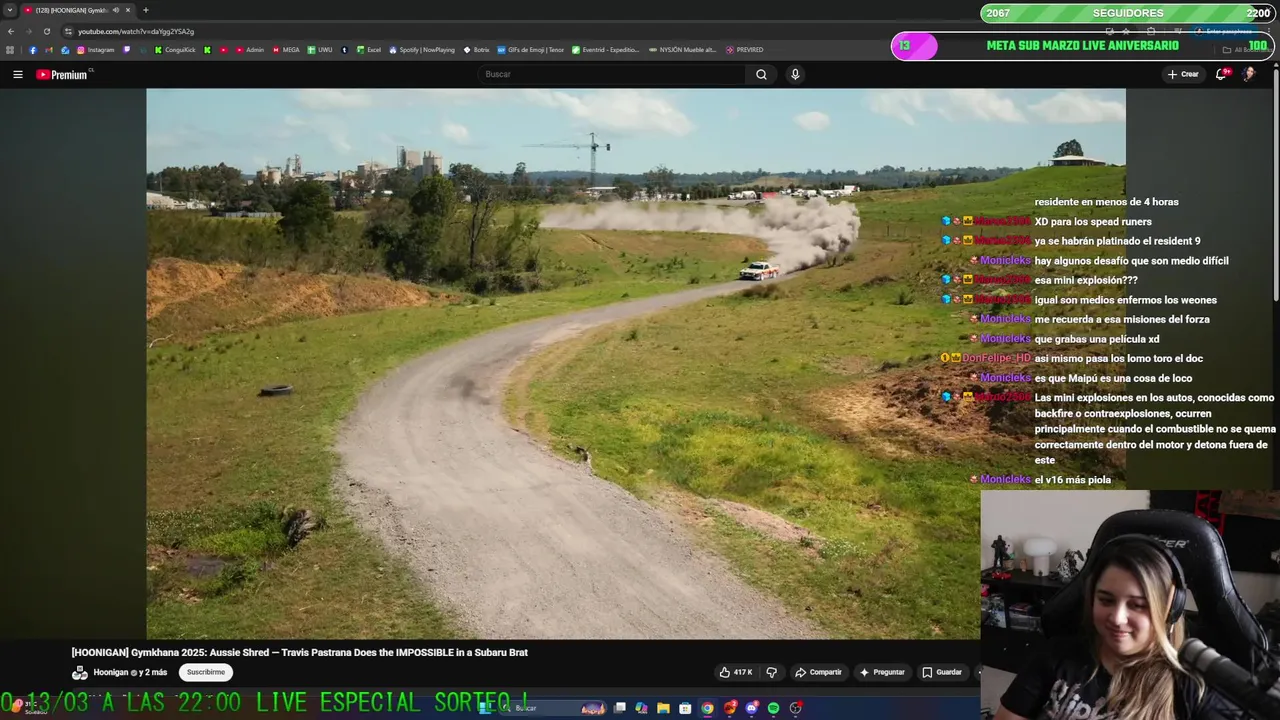Go to YouTube Premium home logo

[x=64, y=74]
